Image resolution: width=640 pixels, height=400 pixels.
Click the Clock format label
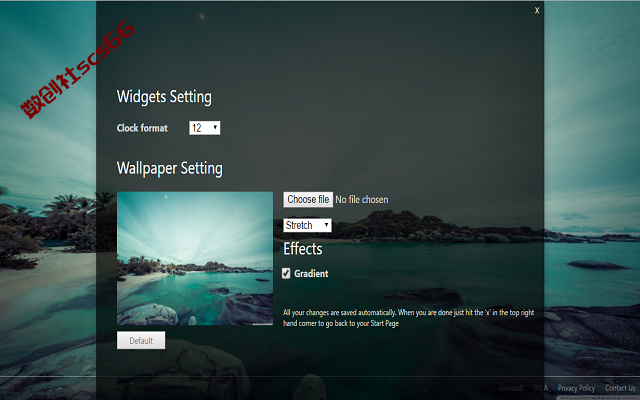142,128
